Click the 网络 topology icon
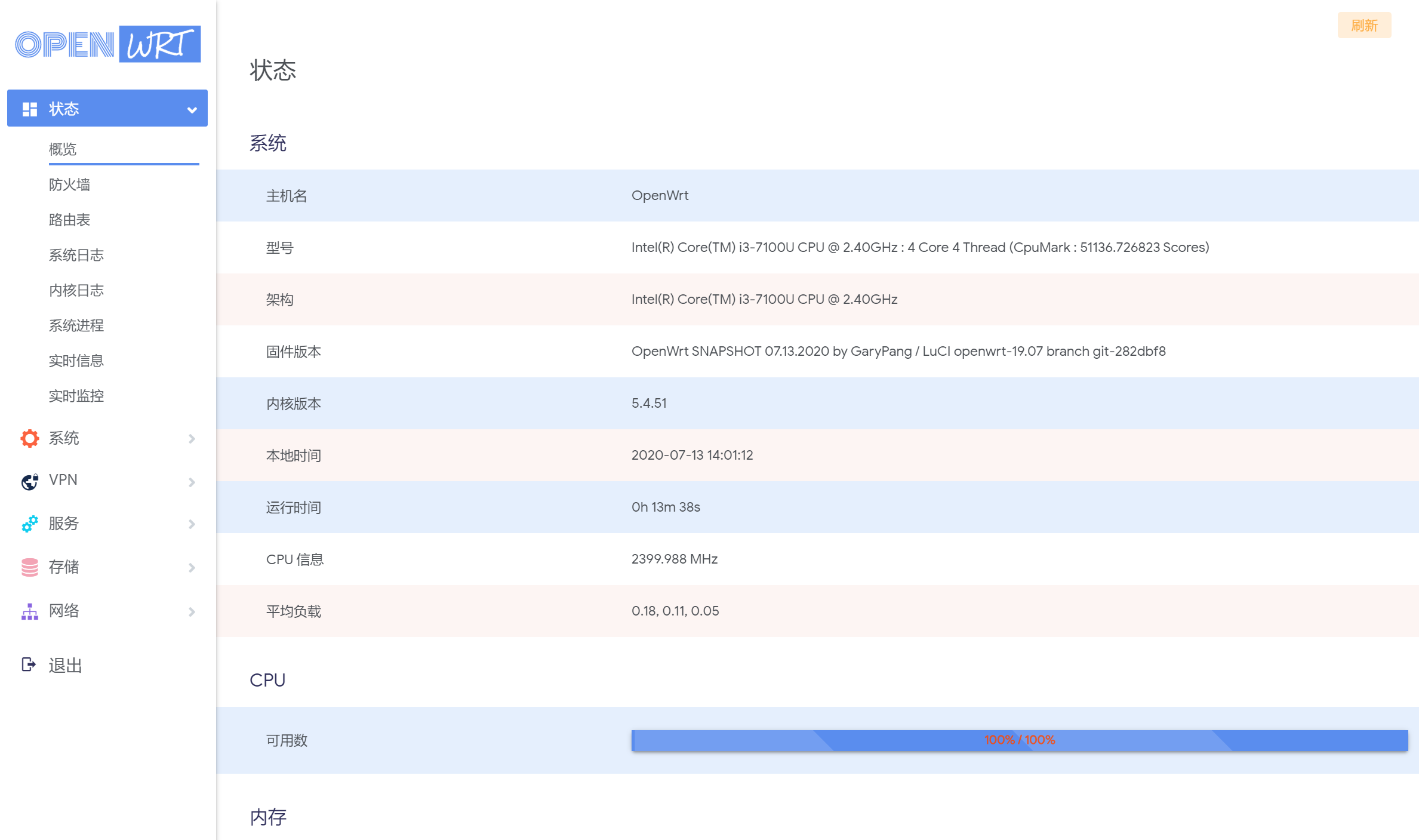The image size is (1419, 840). (29, 610)
